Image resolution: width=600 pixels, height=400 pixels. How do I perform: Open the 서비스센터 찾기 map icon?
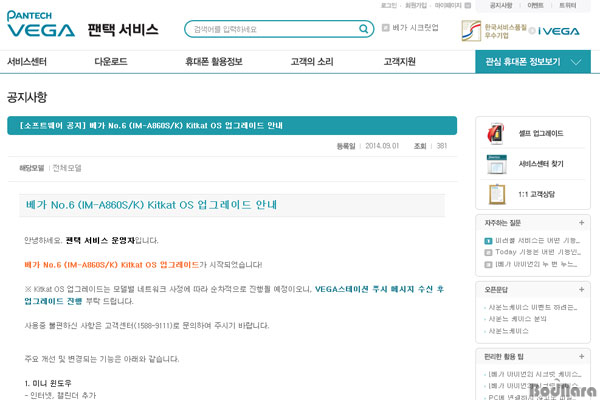(497, 164)
